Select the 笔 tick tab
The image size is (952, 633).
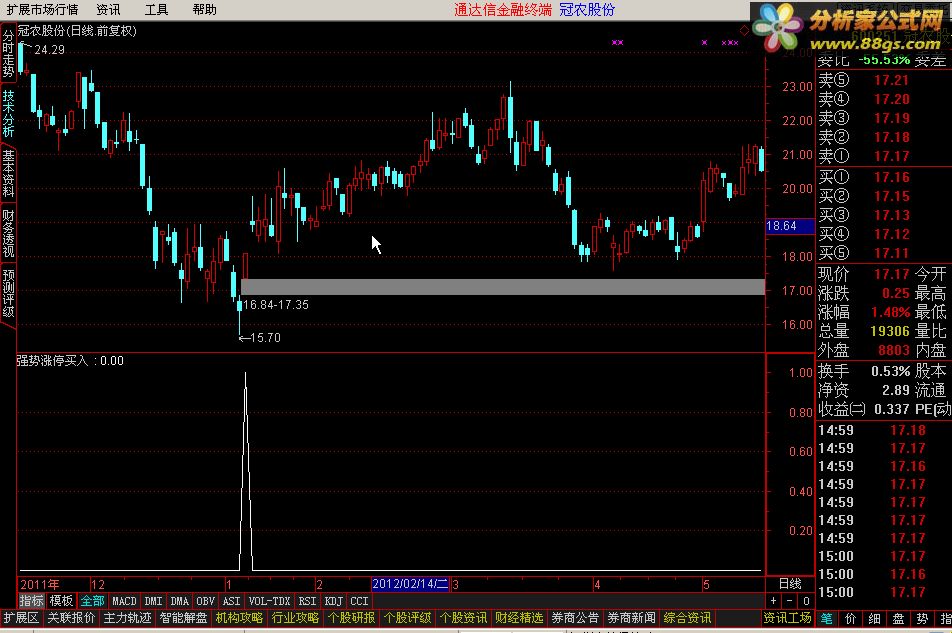point(826,618)
